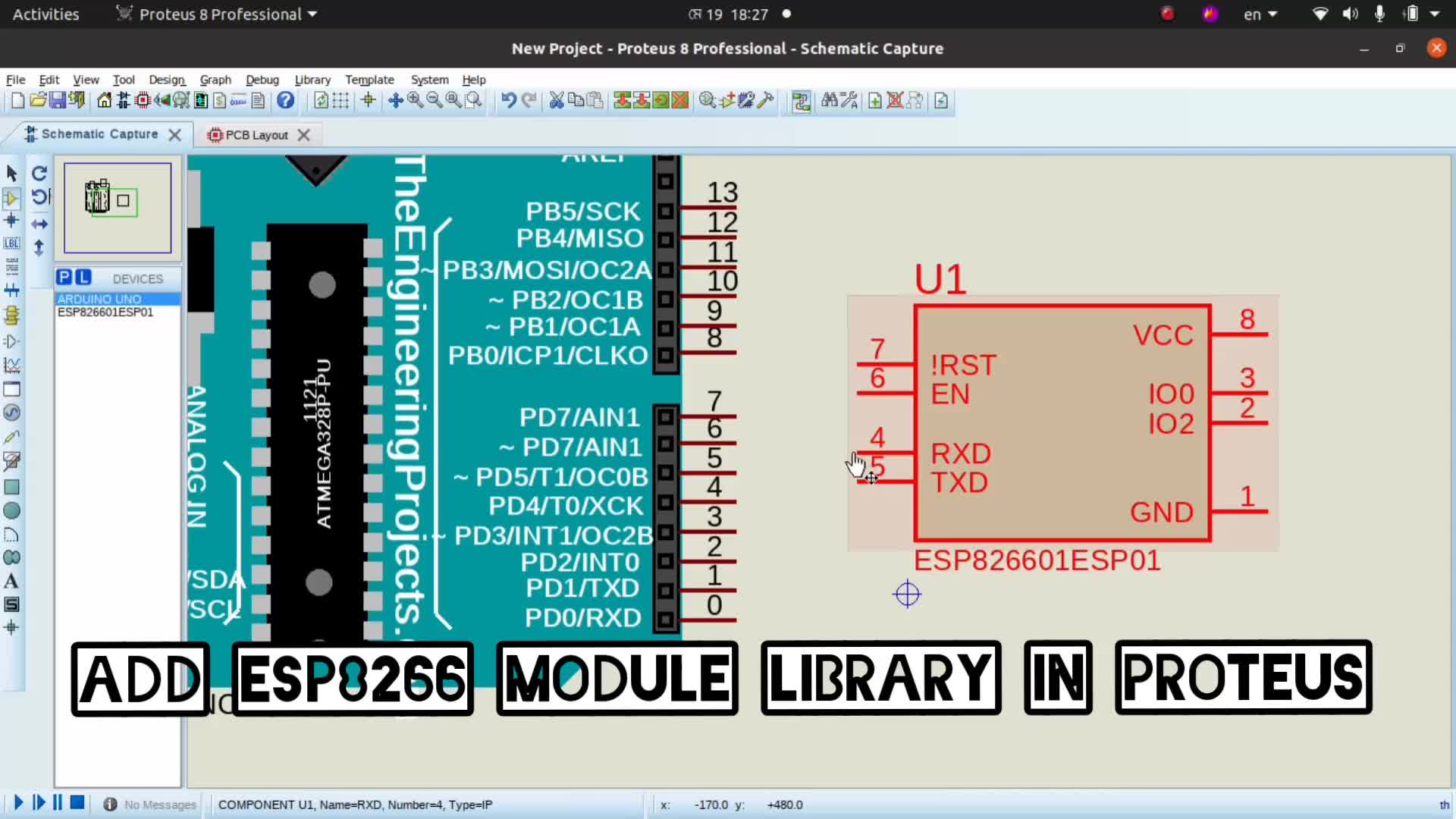This screenshot has height=819, width=1456.
Task: Click the P pick devices button
Action: (64, 278)
